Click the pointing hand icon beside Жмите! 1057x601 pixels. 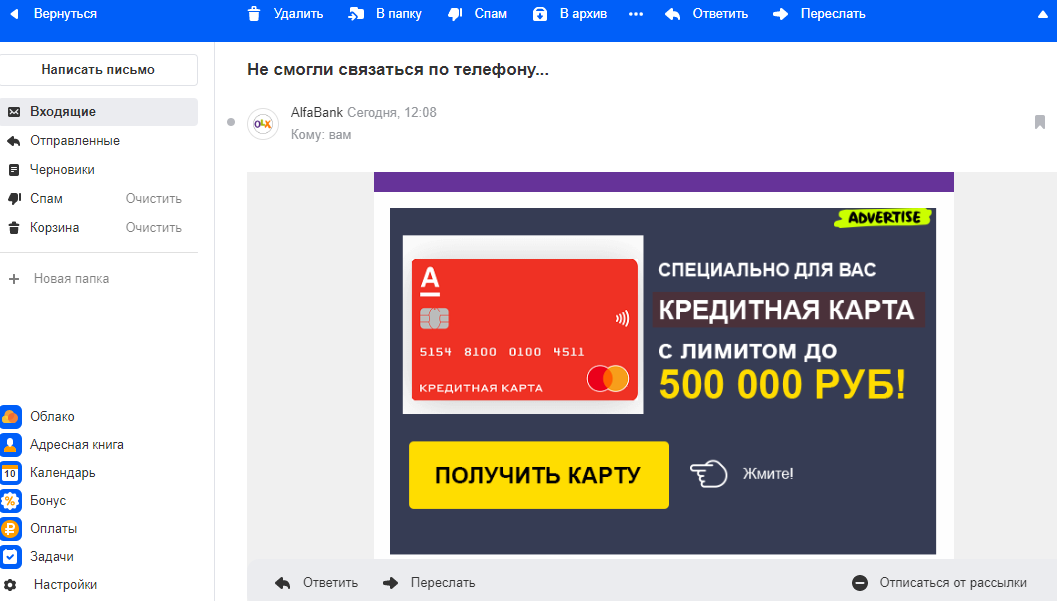708,474
